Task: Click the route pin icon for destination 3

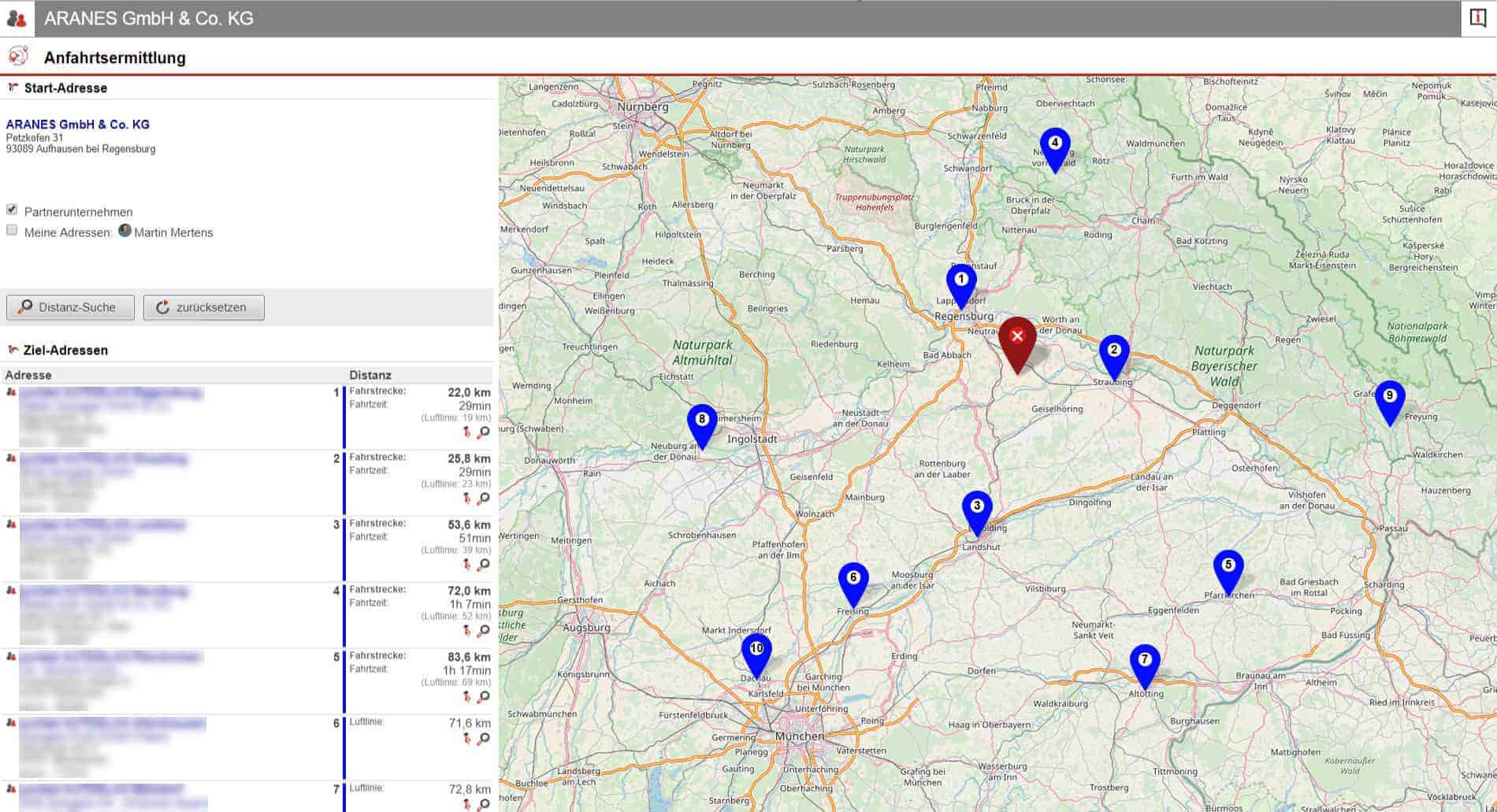Action: click(x=467, y=564)
